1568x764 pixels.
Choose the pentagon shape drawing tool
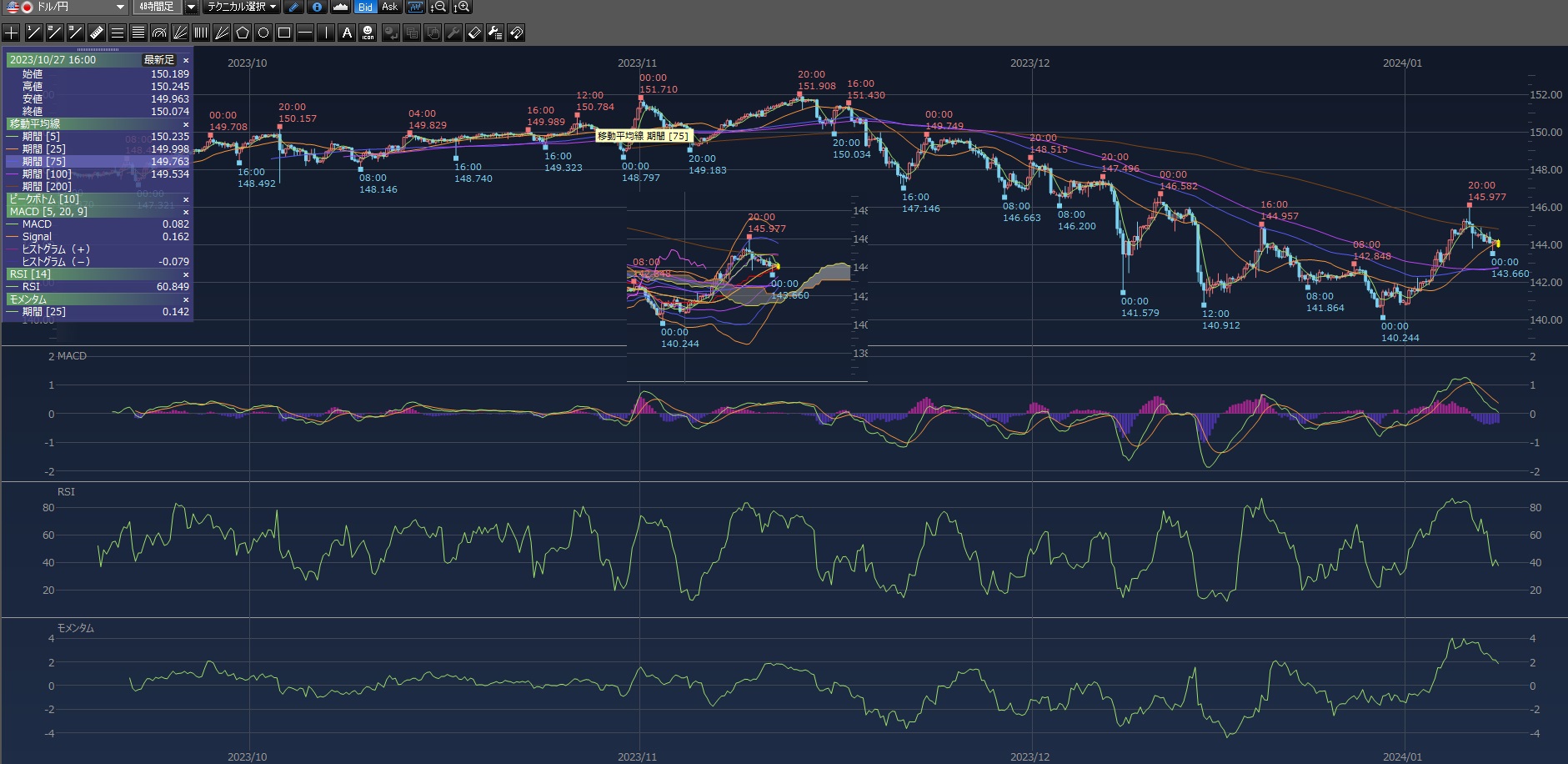pyautogui.click(x=243, y=33)
